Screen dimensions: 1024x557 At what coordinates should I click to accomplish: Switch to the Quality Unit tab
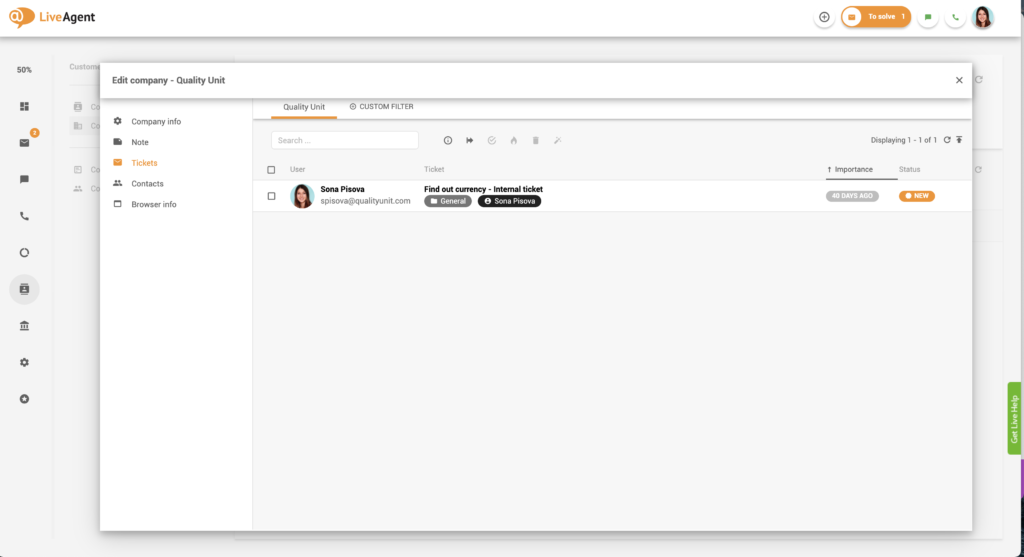point(304,107)
